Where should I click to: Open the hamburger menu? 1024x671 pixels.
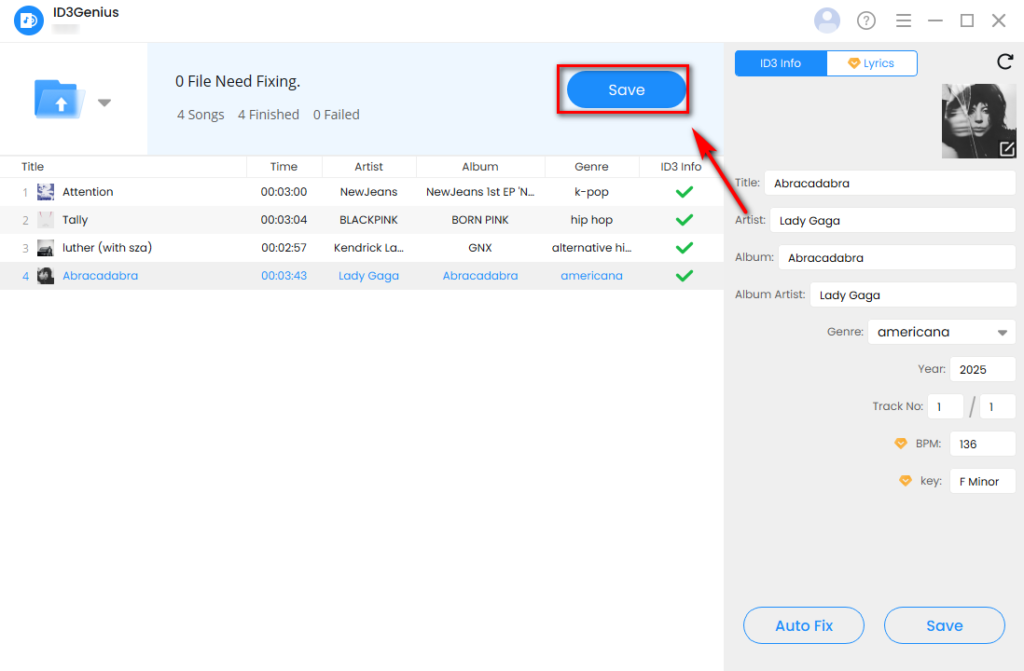click(x=902, y=19)
